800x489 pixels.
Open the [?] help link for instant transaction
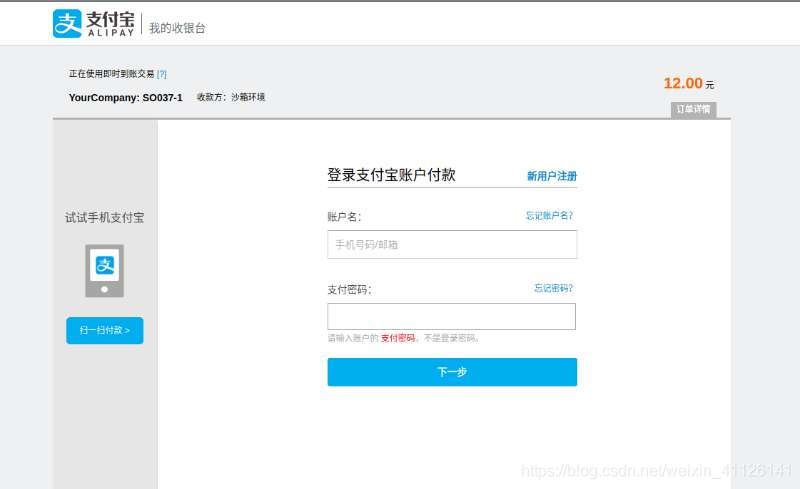[x=162, y=74]
